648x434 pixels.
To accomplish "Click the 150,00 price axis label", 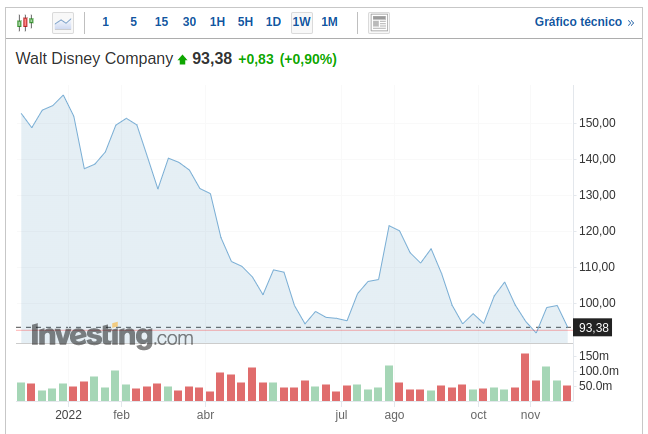I will tap(597, 123).
